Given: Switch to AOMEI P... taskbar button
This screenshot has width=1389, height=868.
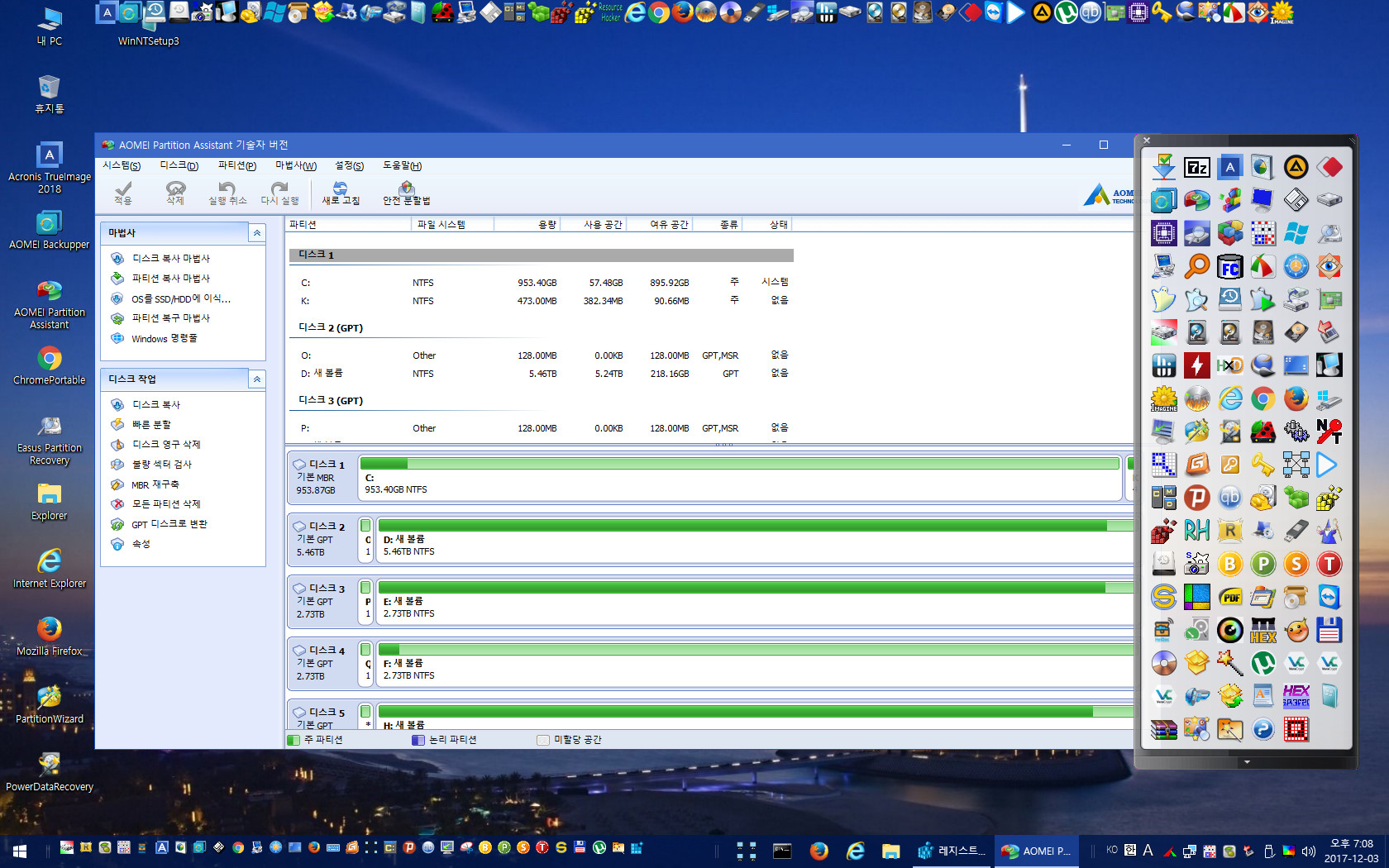Looking at the screenshot, I should coord(1037,851).
